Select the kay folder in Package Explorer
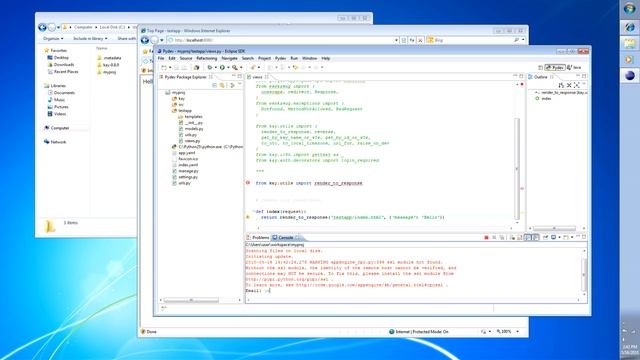 click(x=178, y=99)
